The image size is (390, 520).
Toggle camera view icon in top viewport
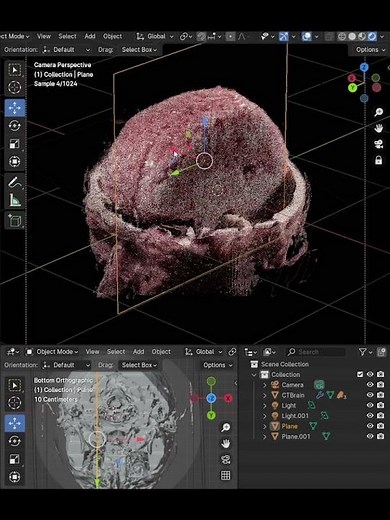pos(379,144)
